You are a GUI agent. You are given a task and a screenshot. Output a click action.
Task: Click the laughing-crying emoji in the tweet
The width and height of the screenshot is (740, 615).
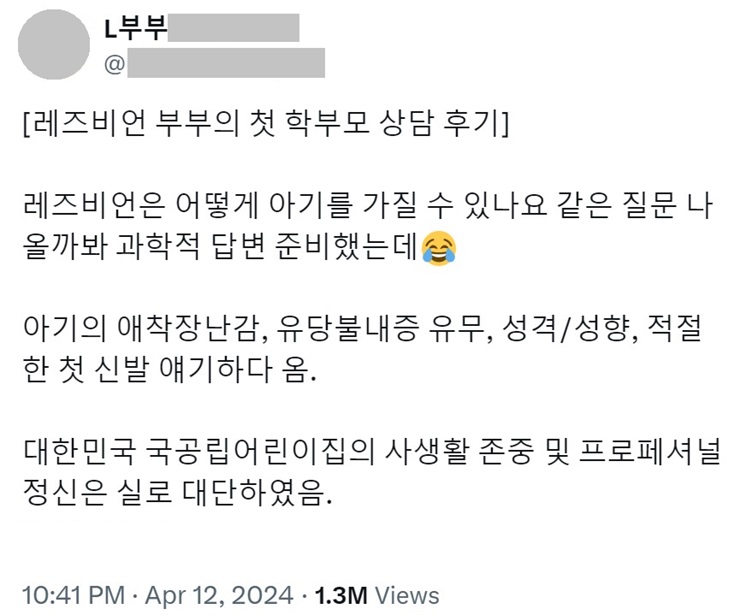[x=438, y=249]
